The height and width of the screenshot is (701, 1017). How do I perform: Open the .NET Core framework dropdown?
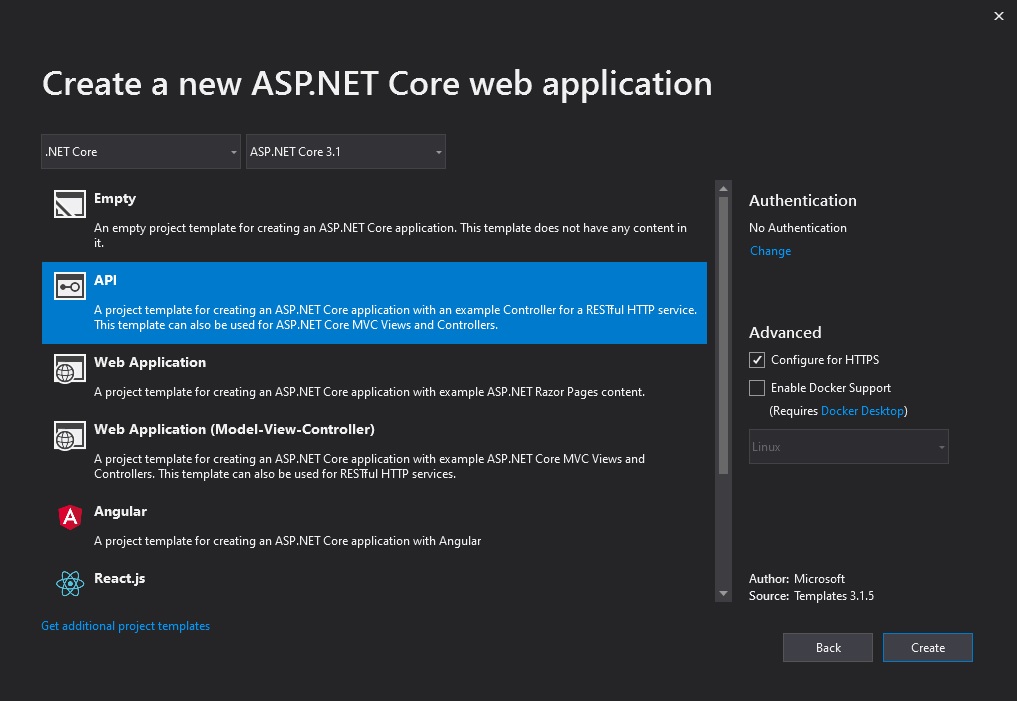141,152
